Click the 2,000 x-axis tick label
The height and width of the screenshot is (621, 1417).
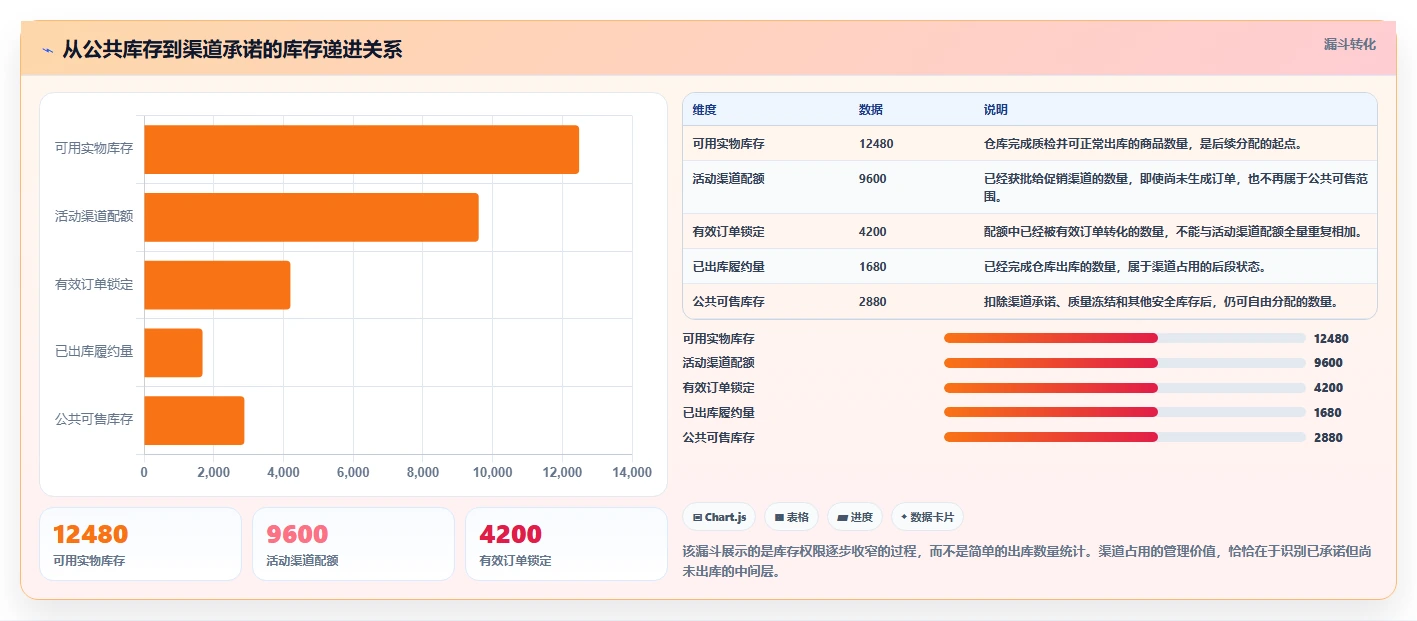point(213,473)
